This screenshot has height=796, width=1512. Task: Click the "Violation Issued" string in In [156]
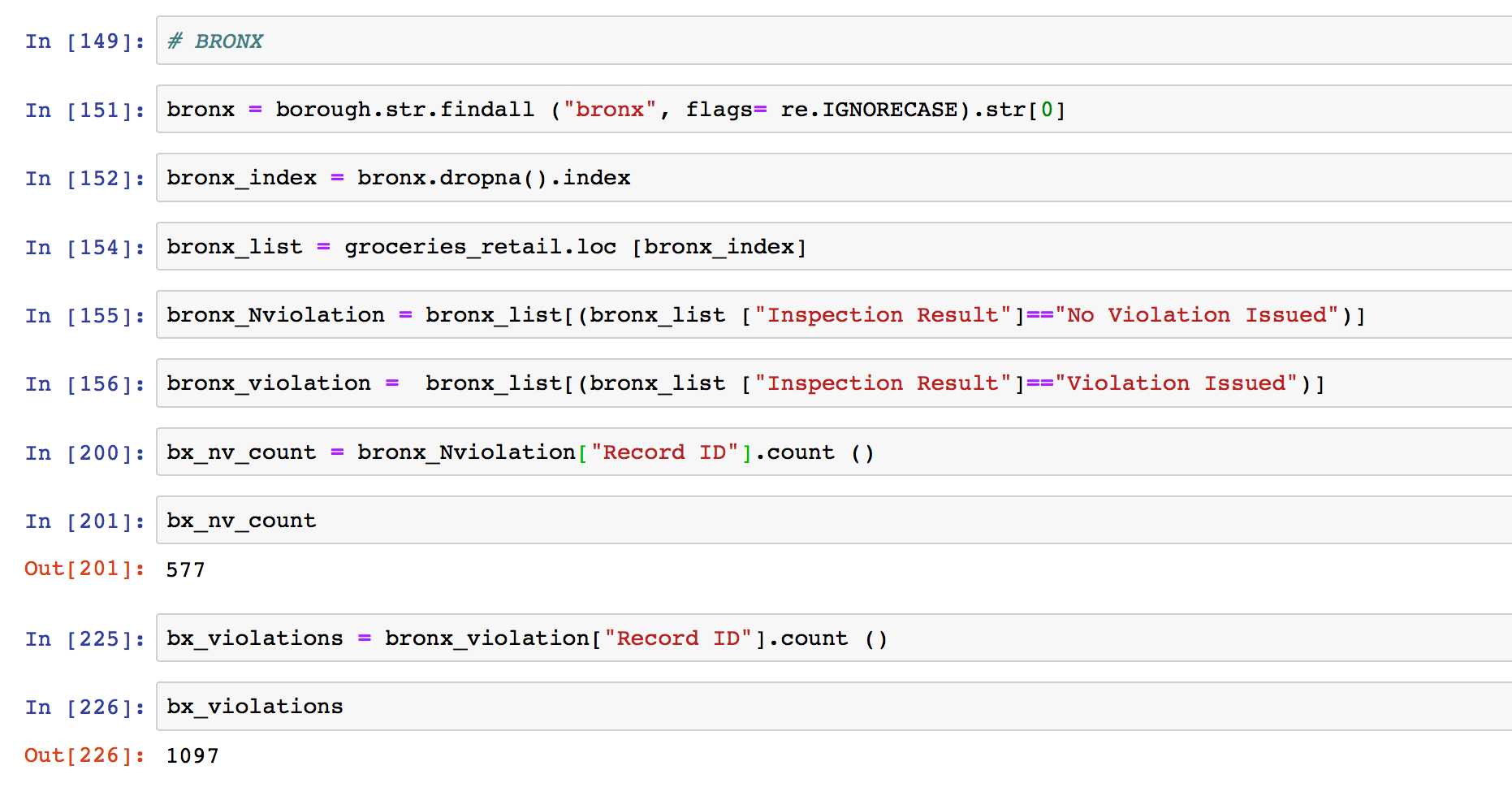[x=1176, y=383]
